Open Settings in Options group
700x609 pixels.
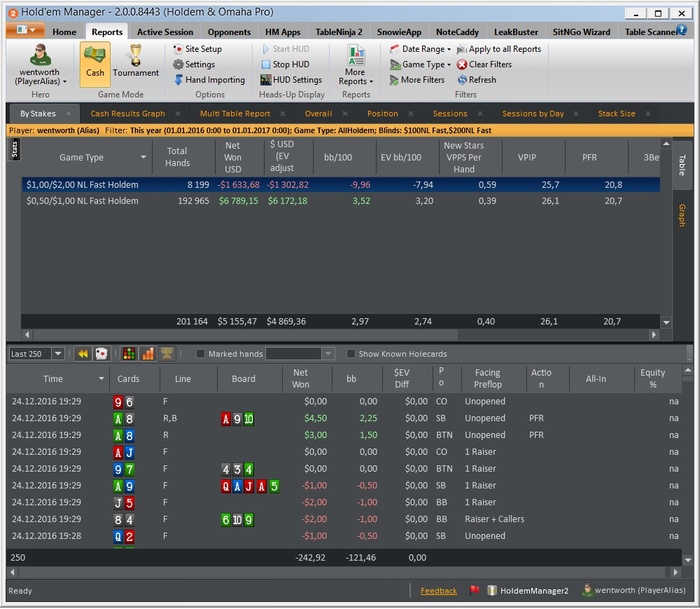[194, 64]
